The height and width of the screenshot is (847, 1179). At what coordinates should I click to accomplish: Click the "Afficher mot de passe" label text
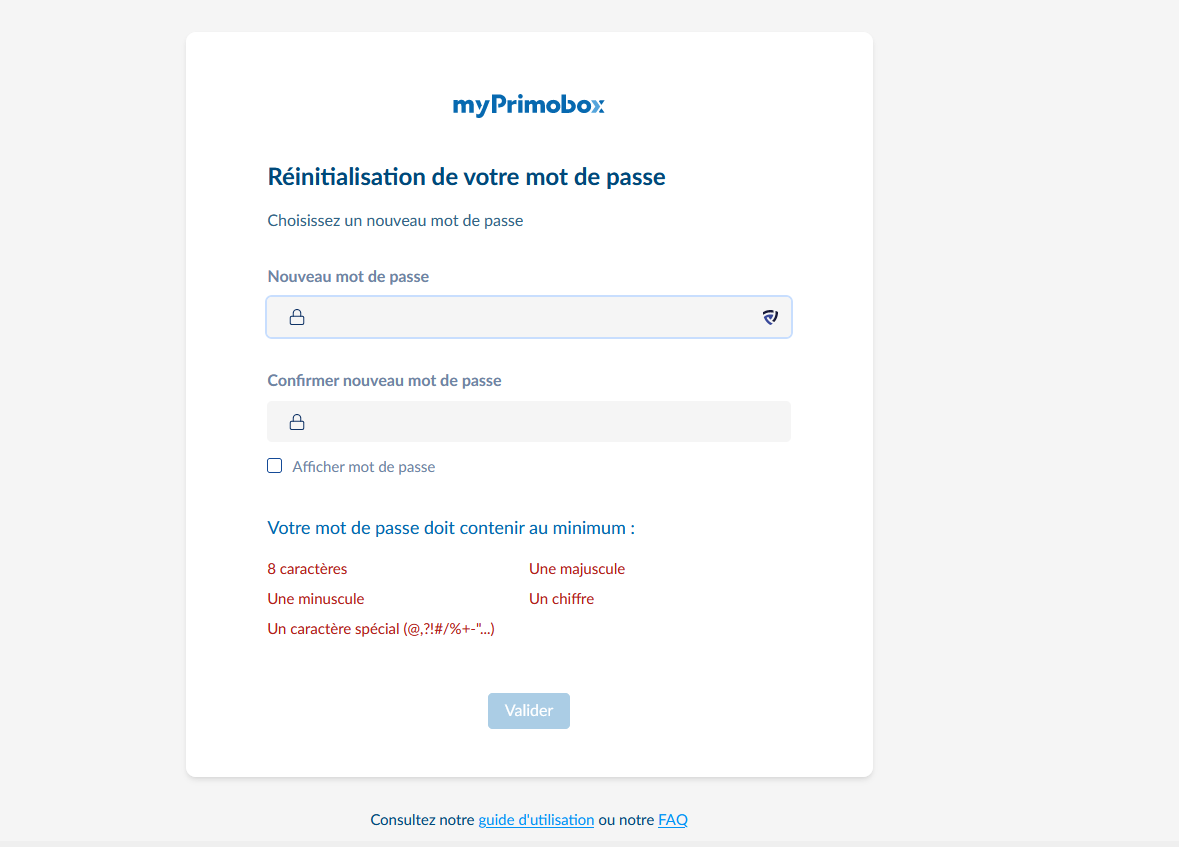coord(363,467)
